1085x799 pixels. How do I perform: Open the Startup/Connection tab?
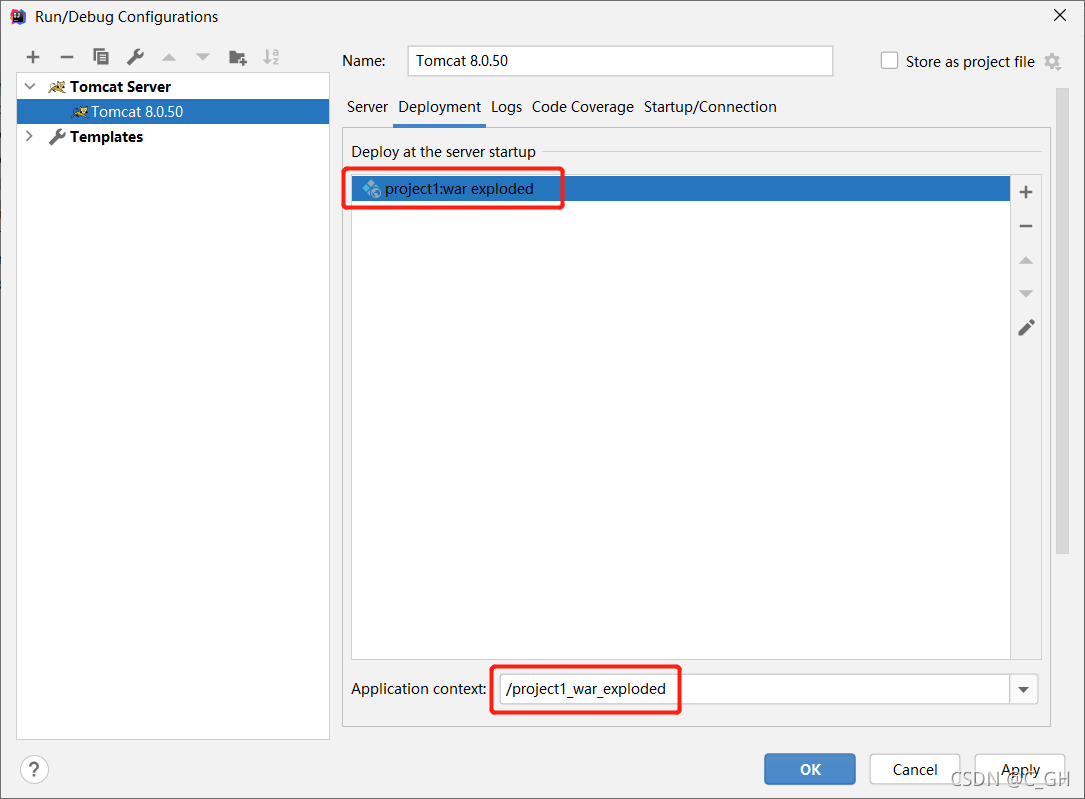coord(710,107)
